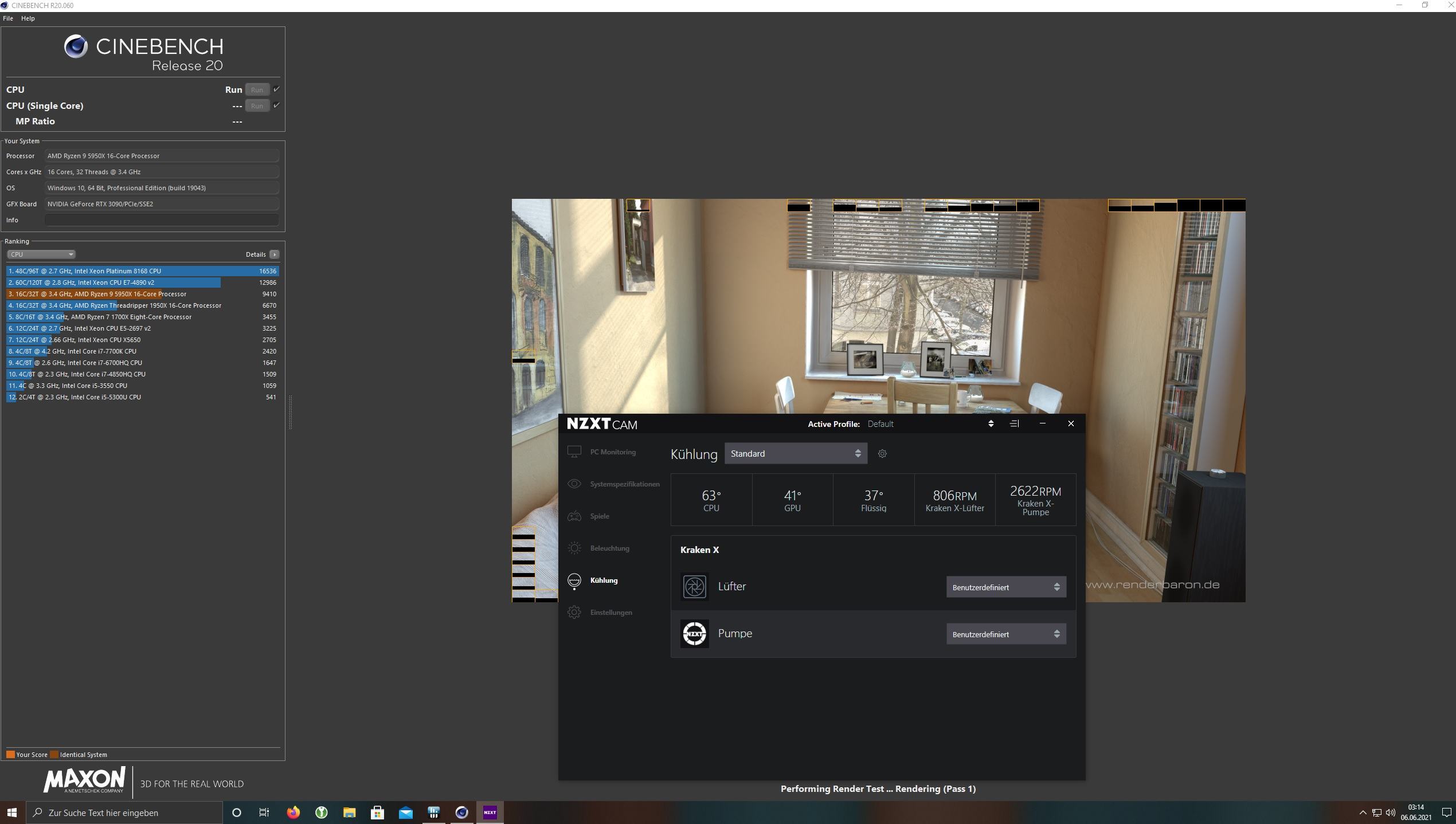Click the CPU Run button in Cinebench
1456x824 pixels.
[x=257, y=89]
